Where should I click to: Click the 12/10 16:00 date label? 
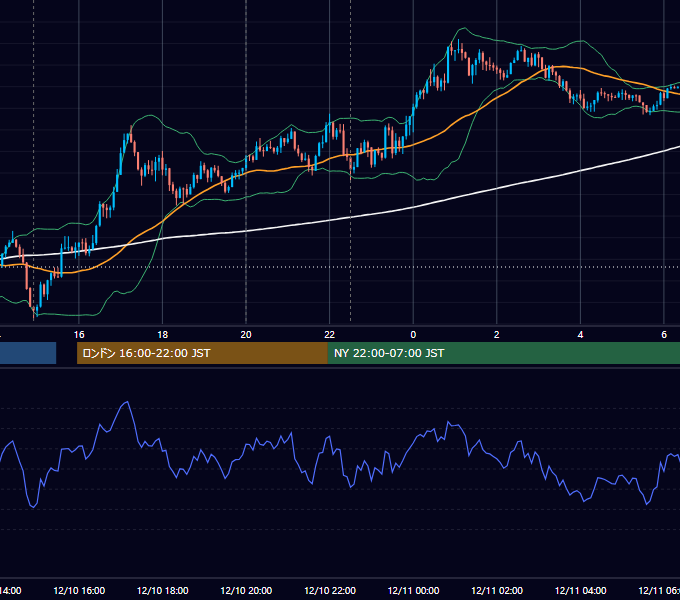click(x=79, y=591)
